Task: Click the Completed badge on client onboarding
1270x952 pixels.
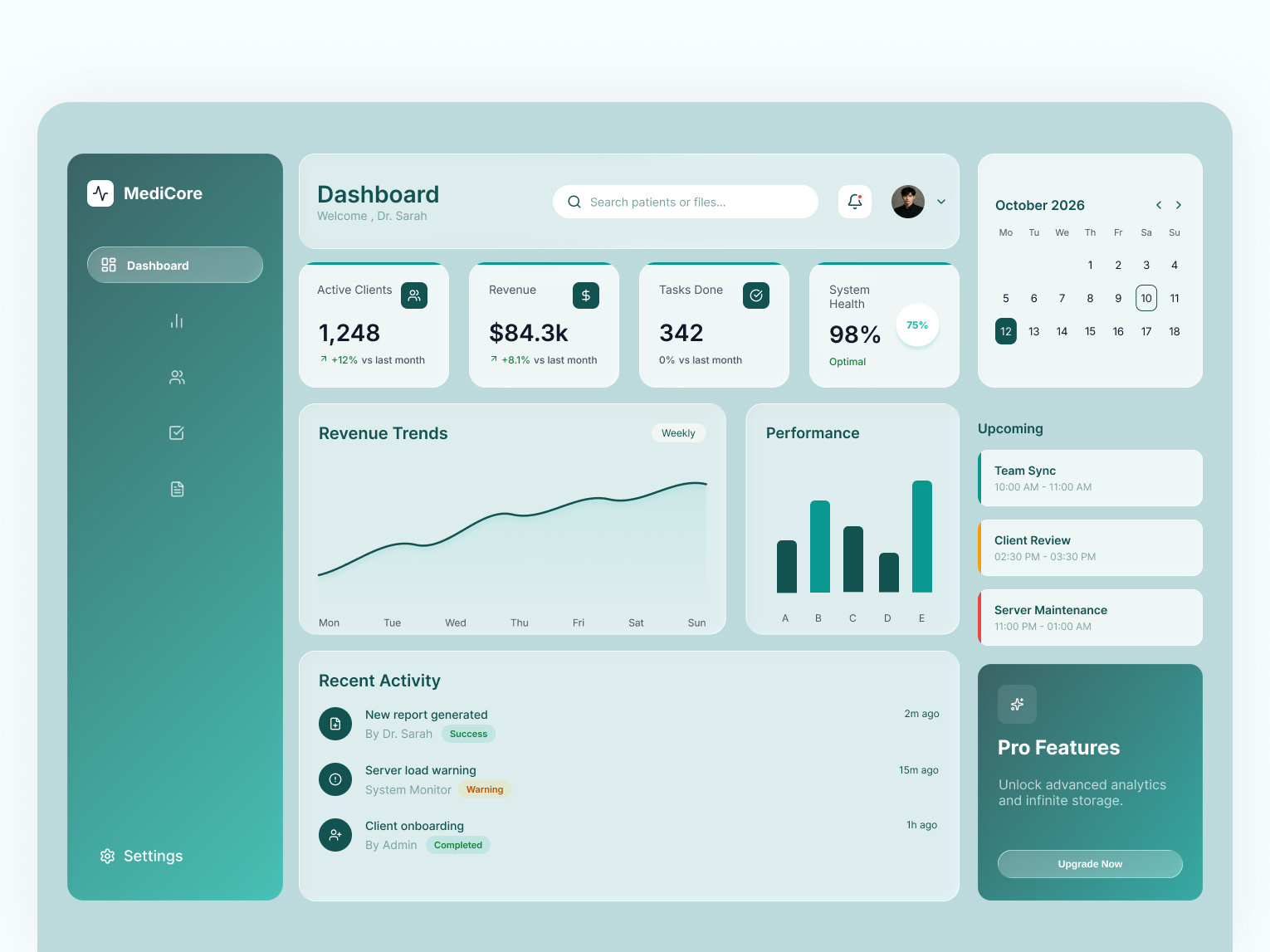Action: point(457,845)
